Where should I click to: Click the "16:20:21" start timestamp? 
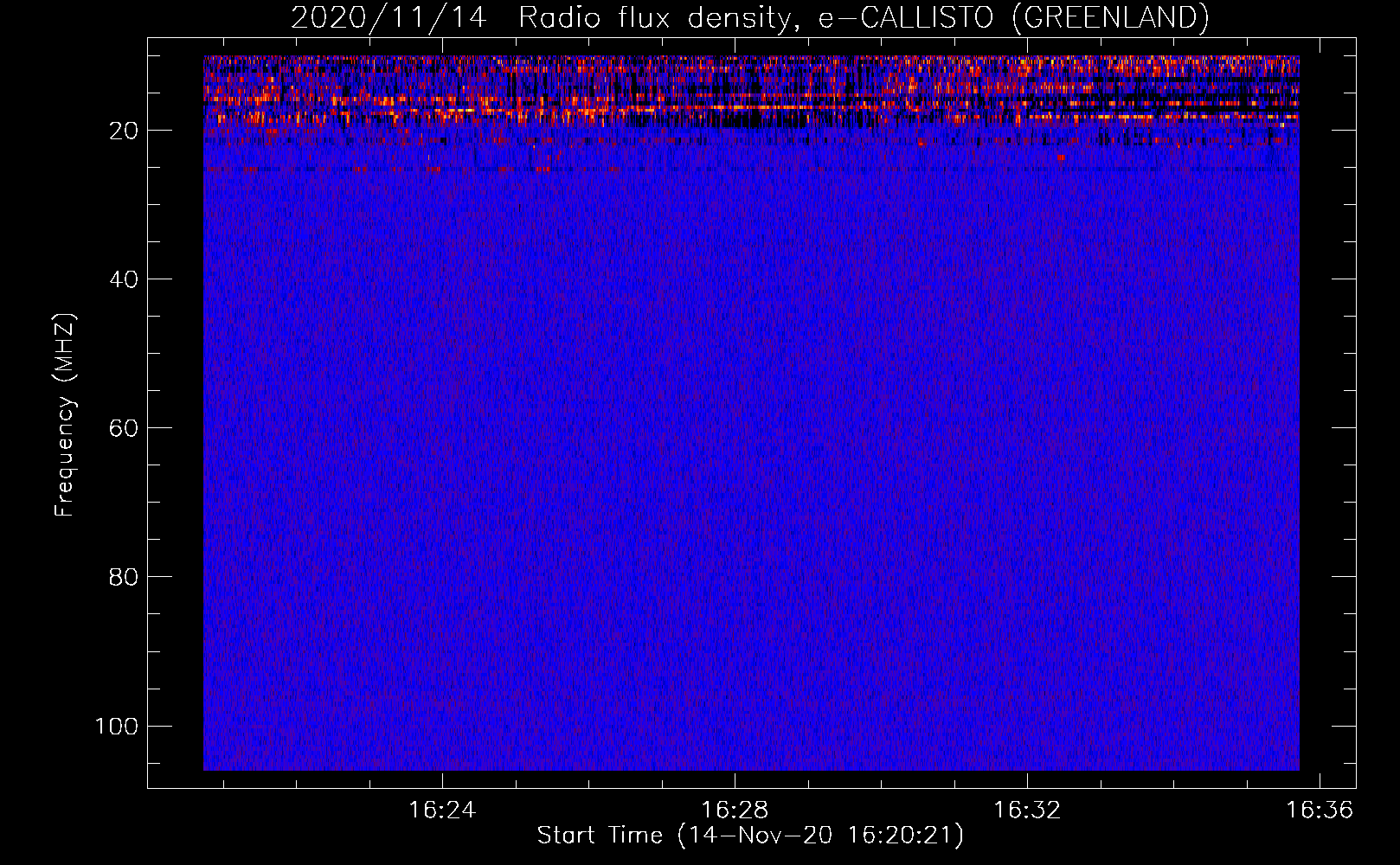coord(902,836)
